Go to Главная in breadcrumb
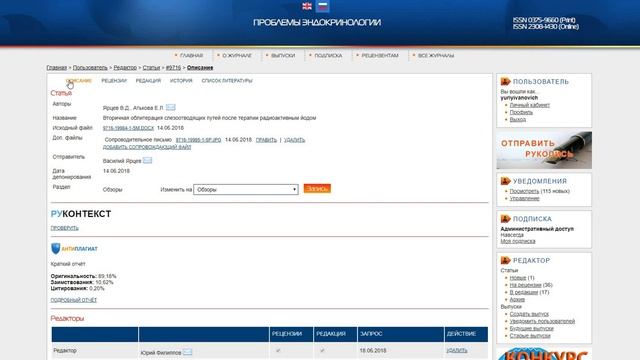The image size is (640, 360). (56, 68)
